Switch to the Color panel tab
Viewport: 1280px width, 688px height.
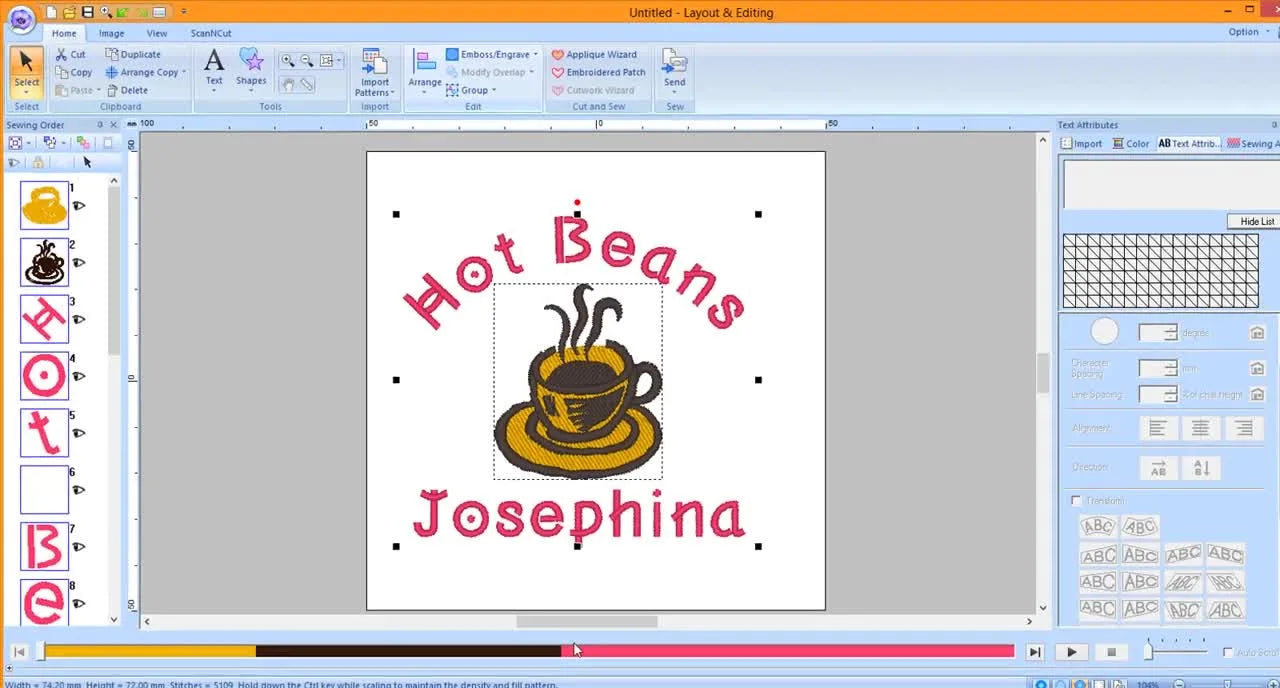click(x=1131, y=144)
